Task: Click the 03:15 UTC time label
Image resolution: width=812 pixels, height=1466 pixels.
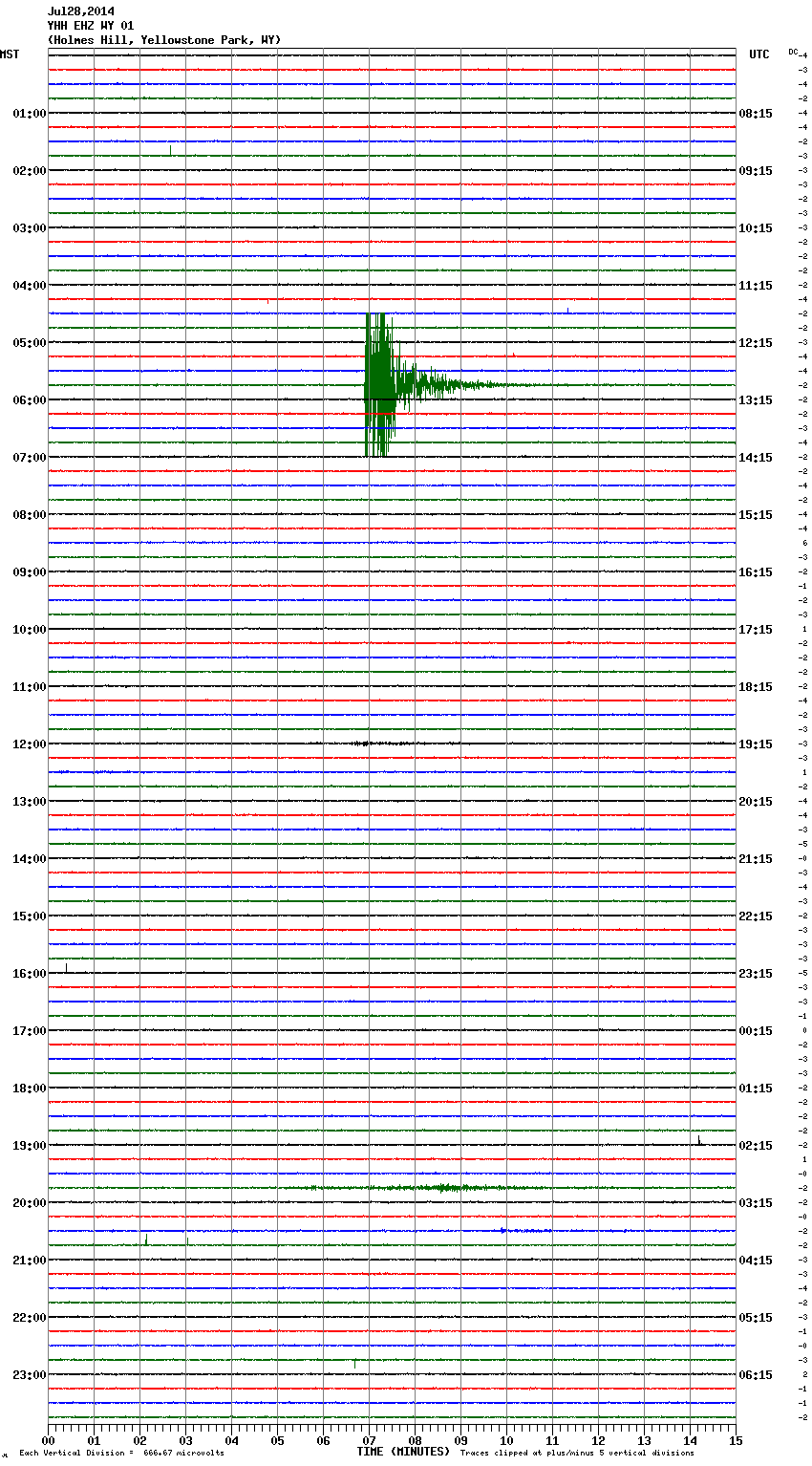Action: [x=756, y=1203]
